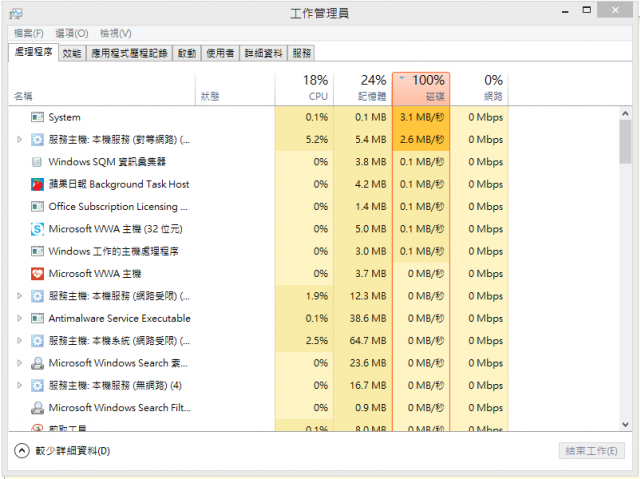This screenshot has height=479, width=640.
Task: Sort by the 狀態 column header
Action: click(x=235, y=89)
